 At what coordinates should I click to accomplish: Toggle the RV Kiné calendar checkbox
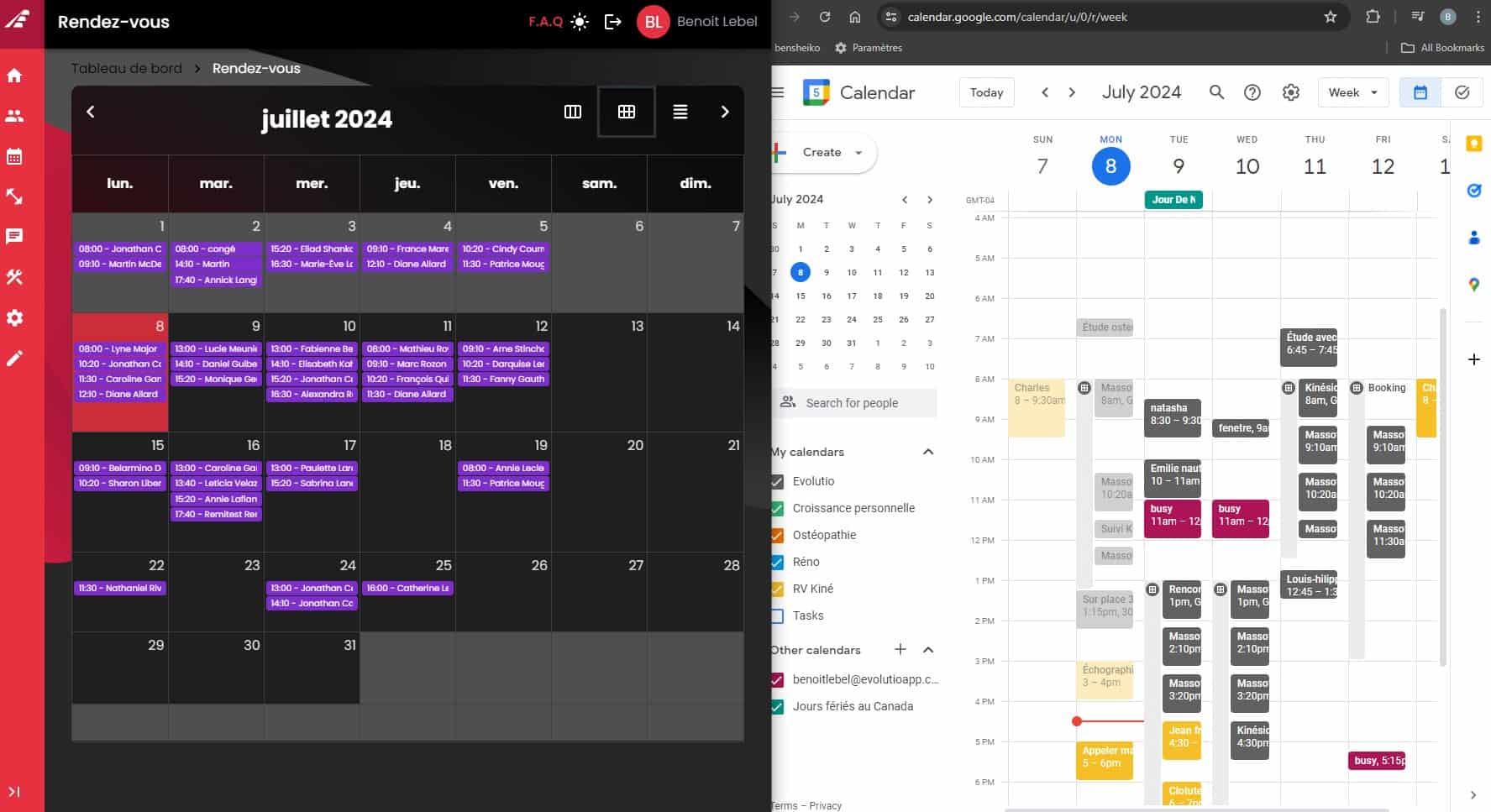click(x=777, y=589)
